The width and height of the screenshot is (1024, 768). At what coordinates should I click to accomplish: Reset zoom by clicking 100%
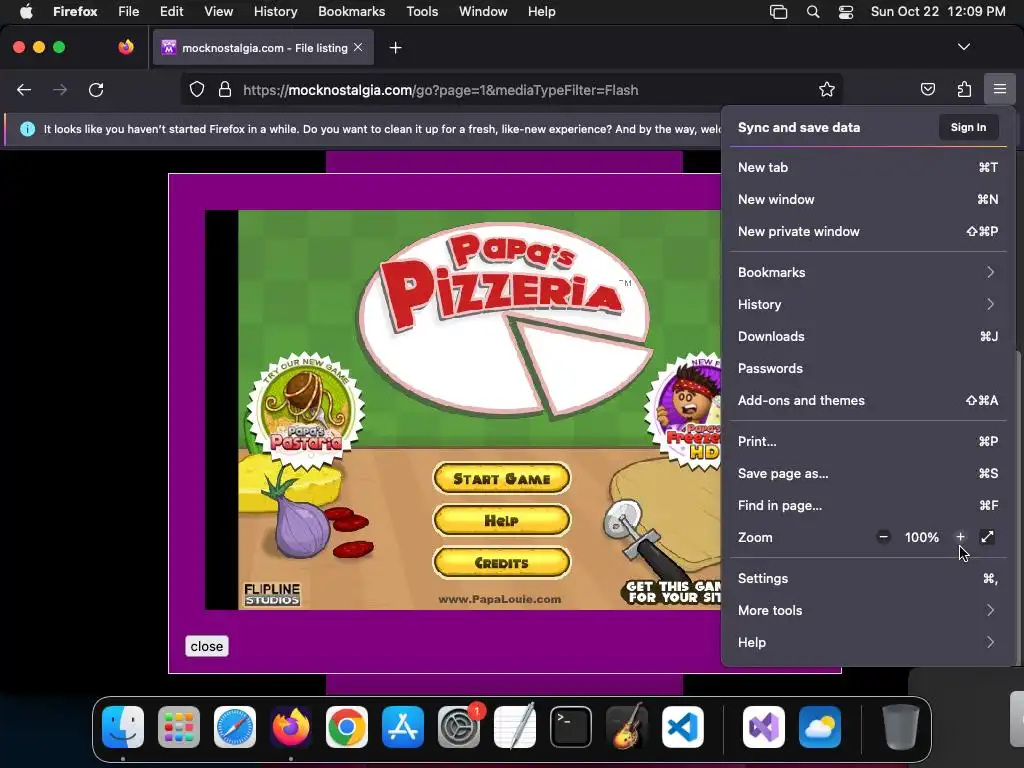(921, 537)
